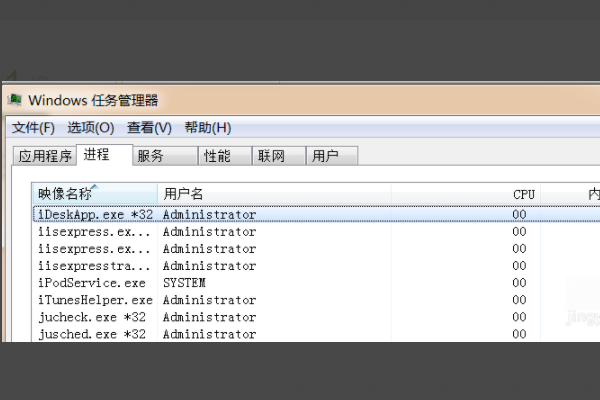Select the 进程 tab

[99, 155]
